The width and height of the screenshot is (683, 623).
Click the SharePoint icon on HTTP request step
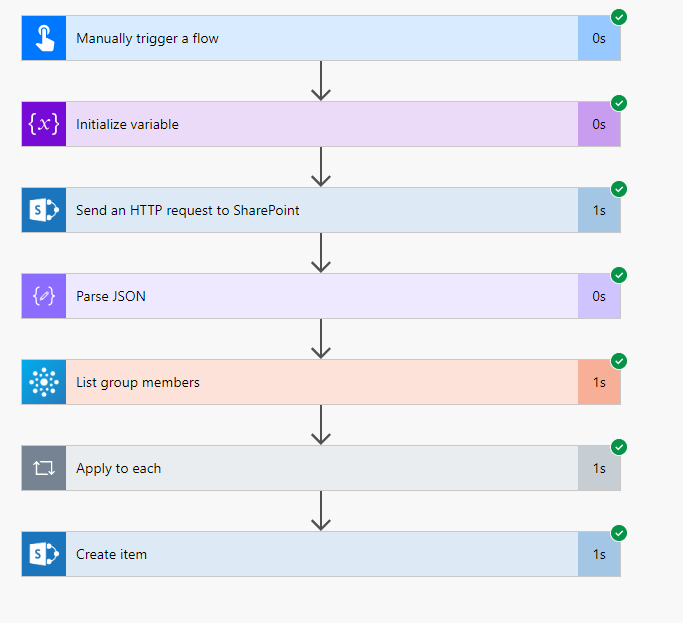(x=44, y=210)
